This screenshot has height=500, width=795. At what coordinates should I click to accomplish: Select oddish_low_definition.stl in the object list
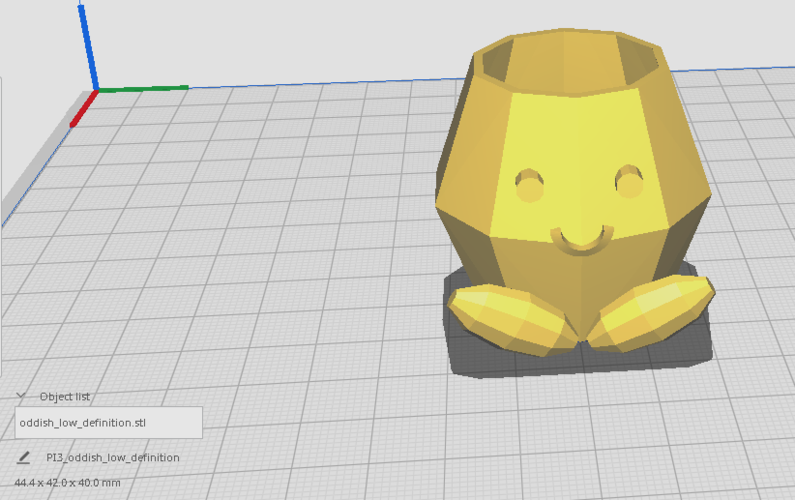tap(108, 422)
